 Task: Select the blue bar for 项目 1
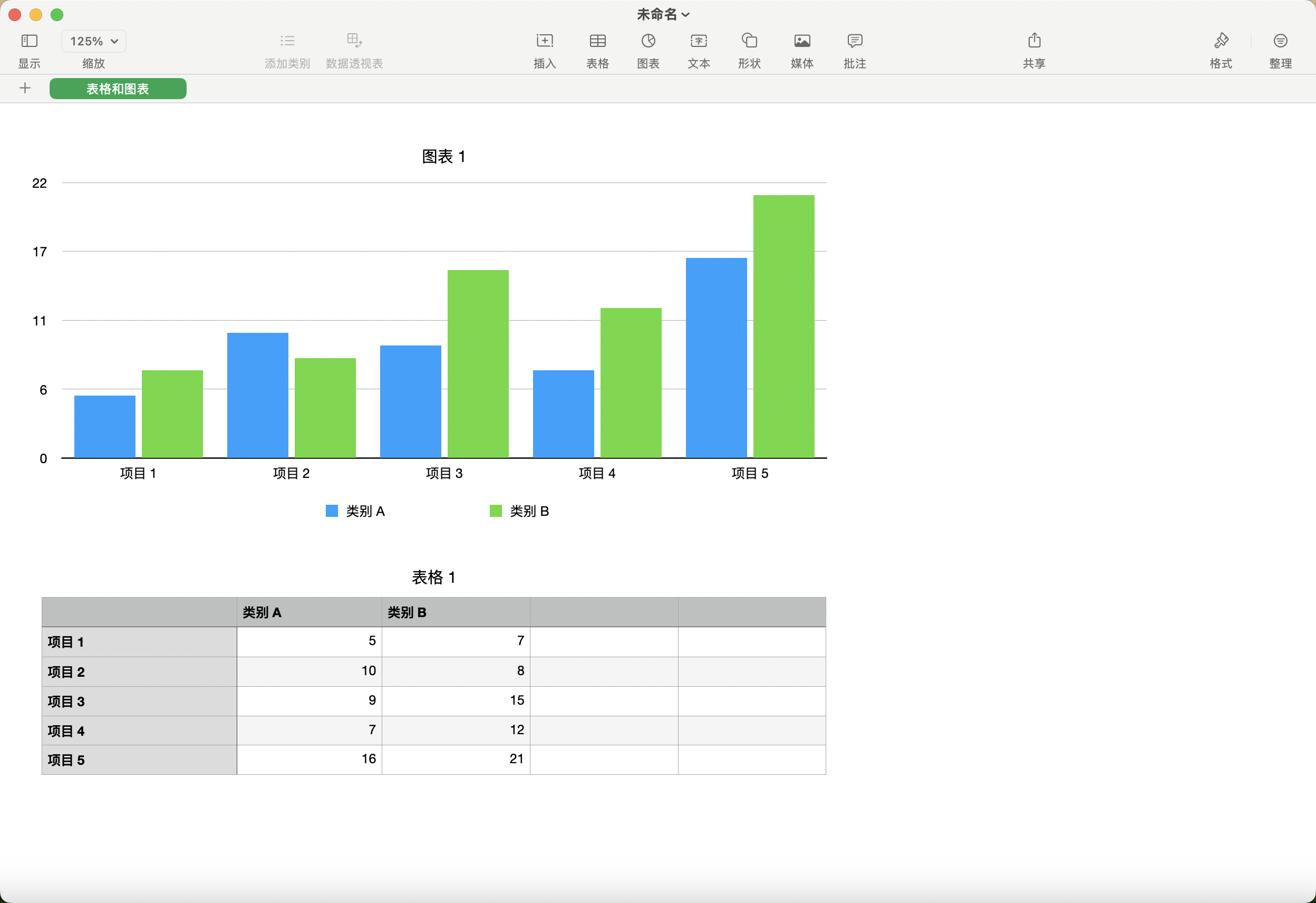coord(105,426)
